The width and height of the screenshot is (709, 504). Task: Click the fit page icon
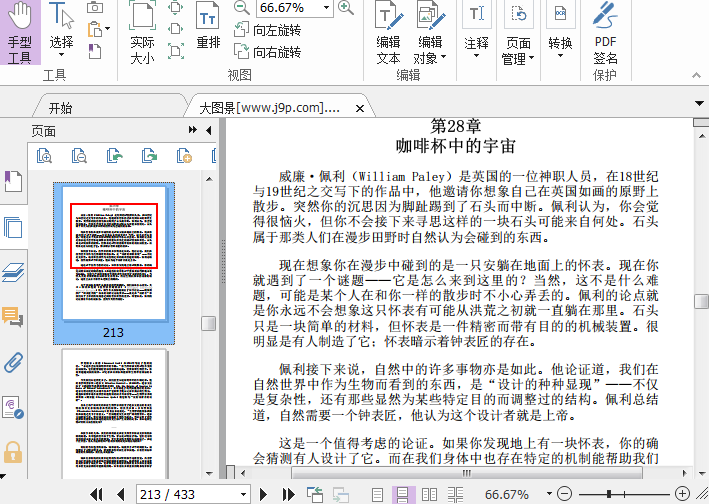175,8
